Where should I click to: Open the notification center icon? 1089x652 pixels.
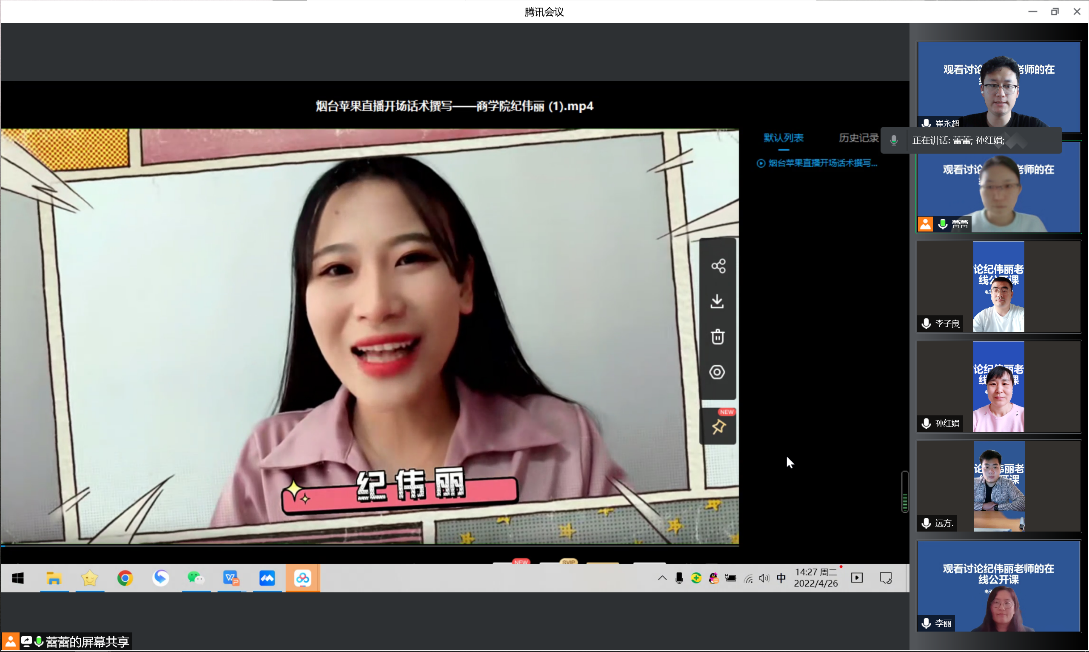[x=886, y=578]
